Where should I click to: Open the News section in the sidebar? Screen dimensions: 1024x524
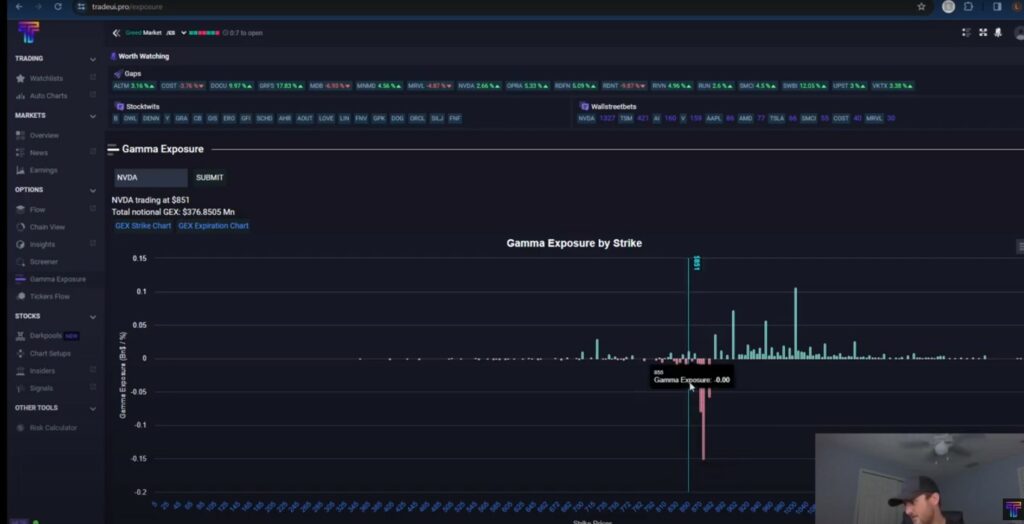[x=39, y=153]
